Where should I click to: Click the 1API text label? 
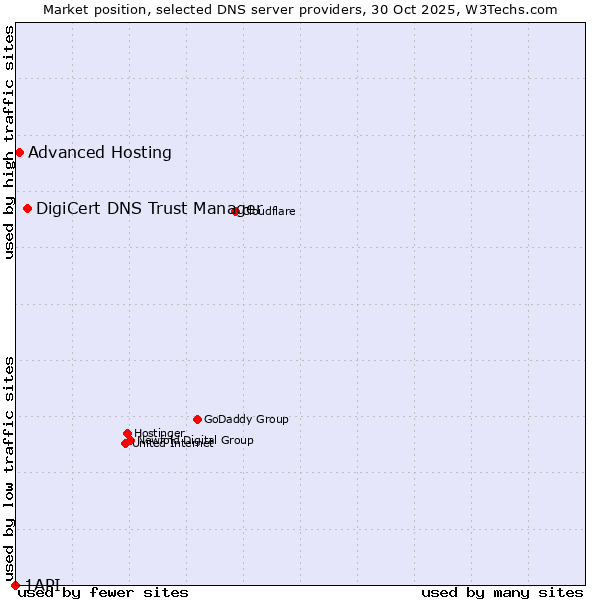pos(43,584)
